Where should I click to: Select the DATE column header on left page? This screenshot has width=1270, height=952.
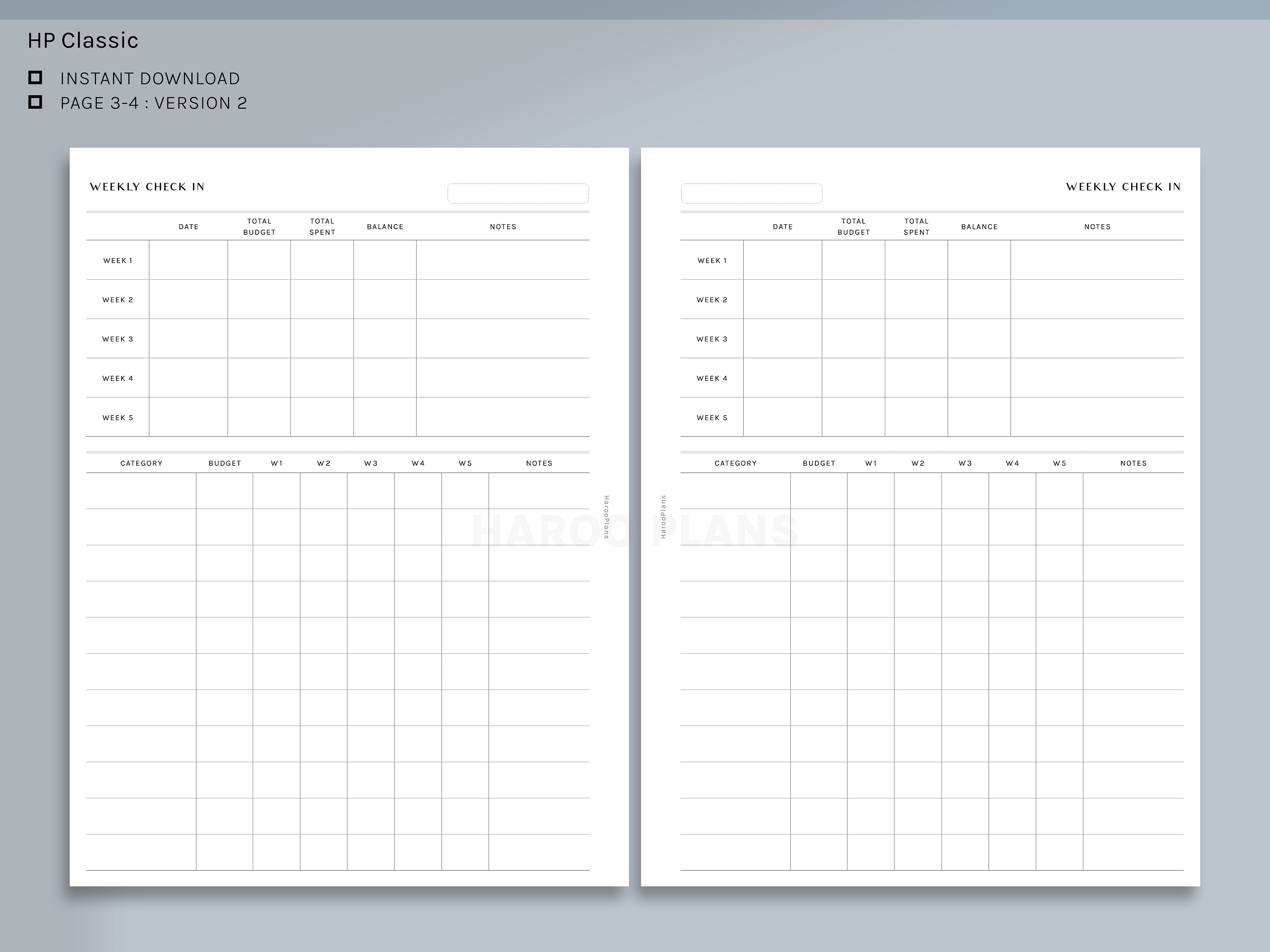(x=188, y=227)
